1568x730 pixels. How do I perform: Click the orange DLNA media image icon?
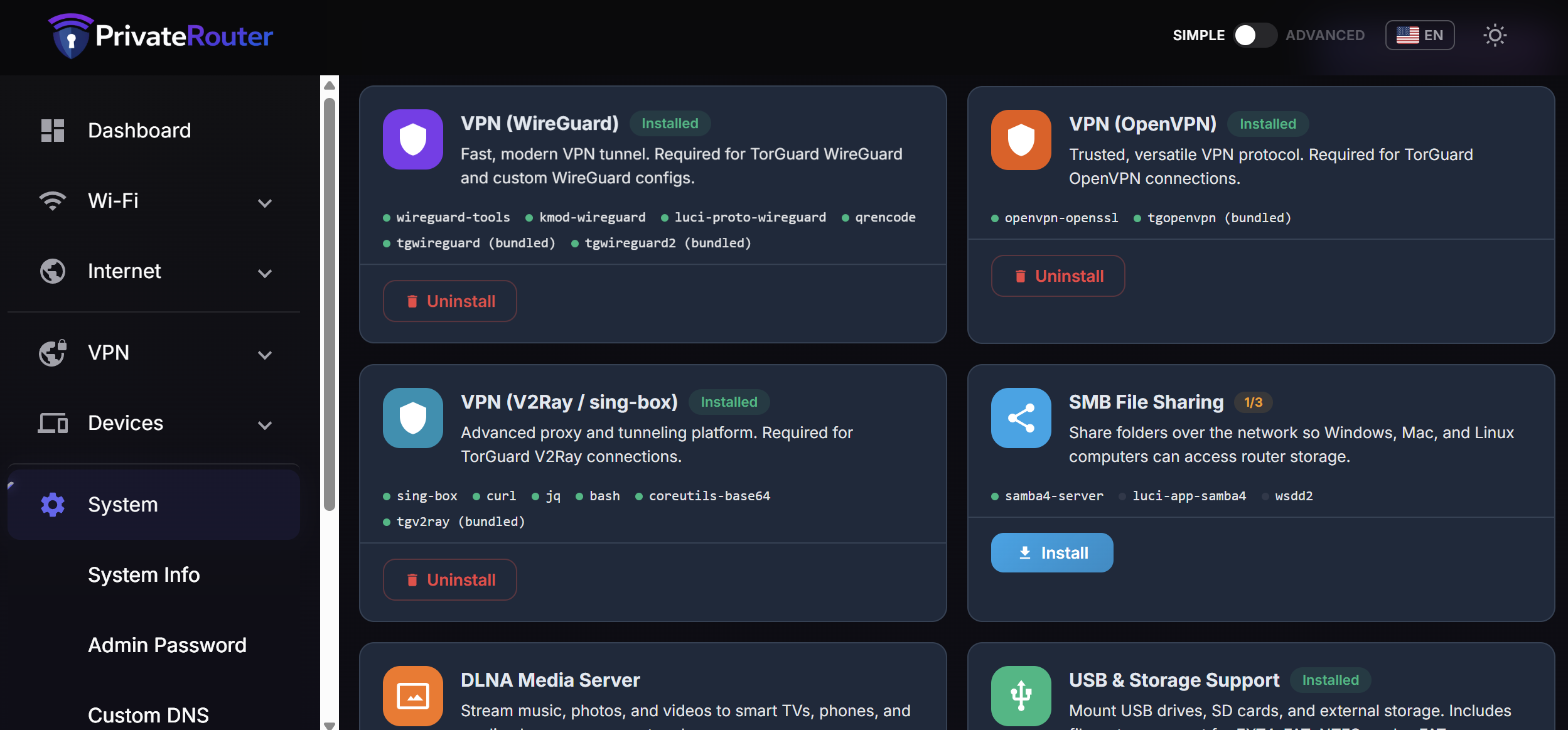(413, 696)
